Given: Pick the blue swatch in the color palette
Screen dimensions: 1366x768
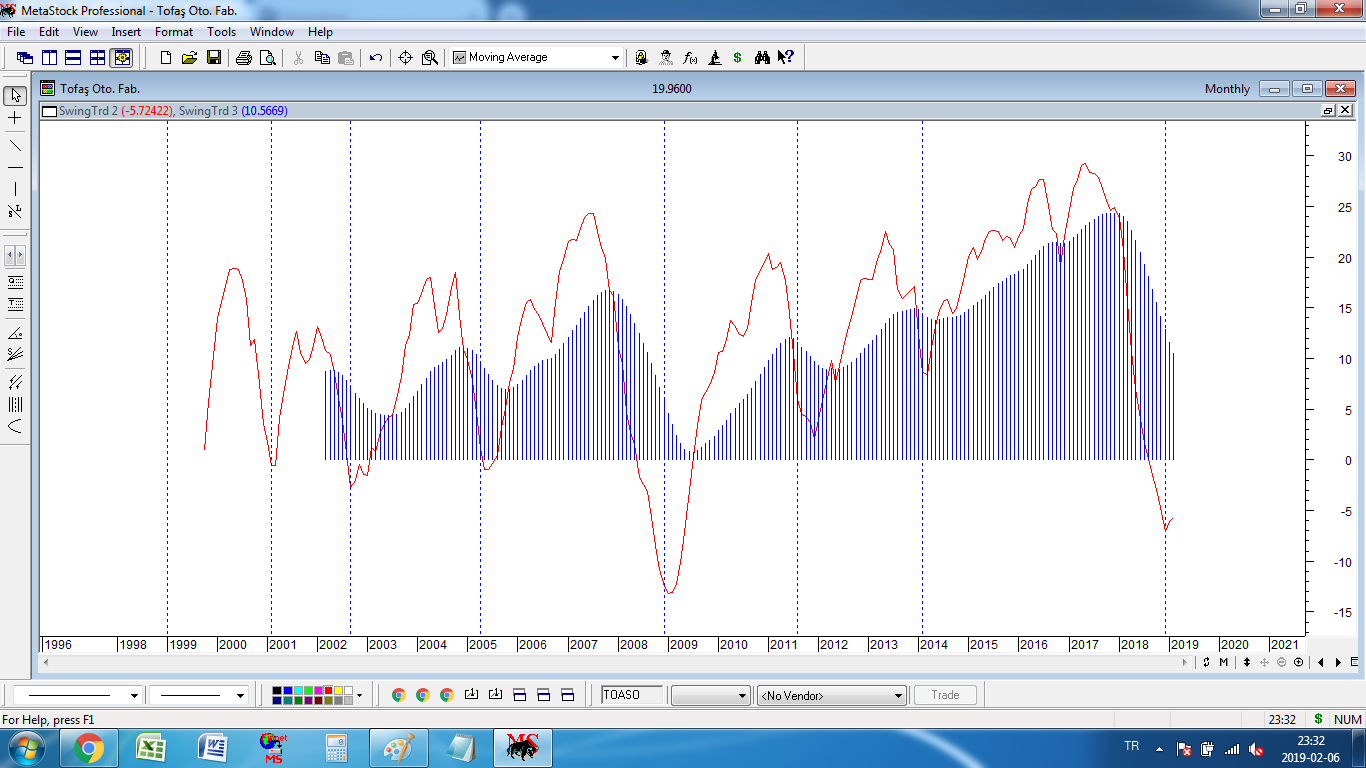Looking at the screenshot, I should pos(288,691).
